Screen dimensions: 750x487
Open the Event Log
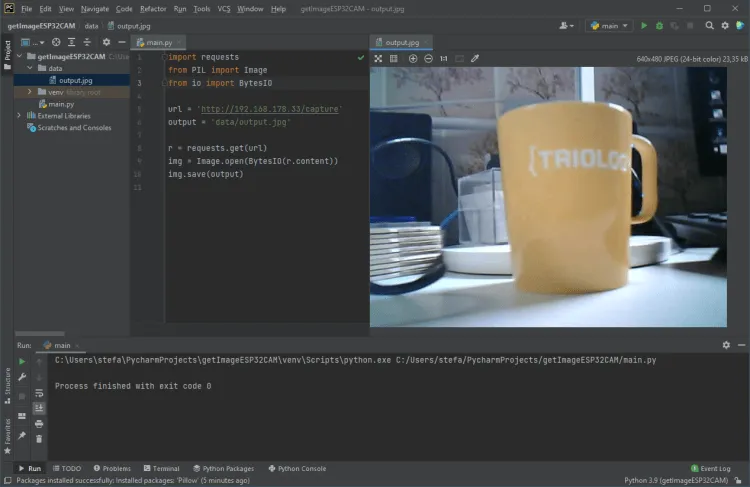pos(711,468)
